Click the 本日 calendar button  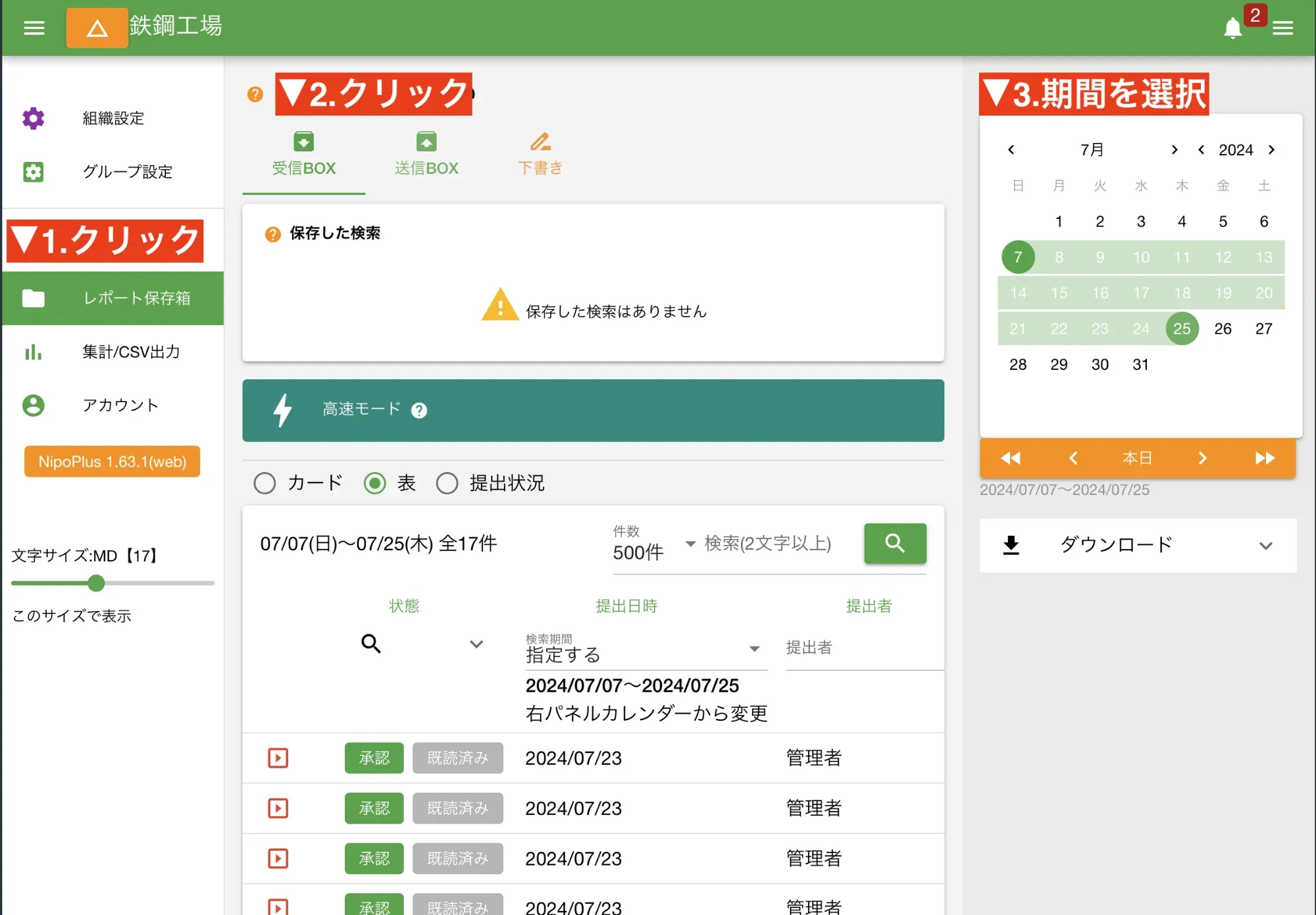1137,458
